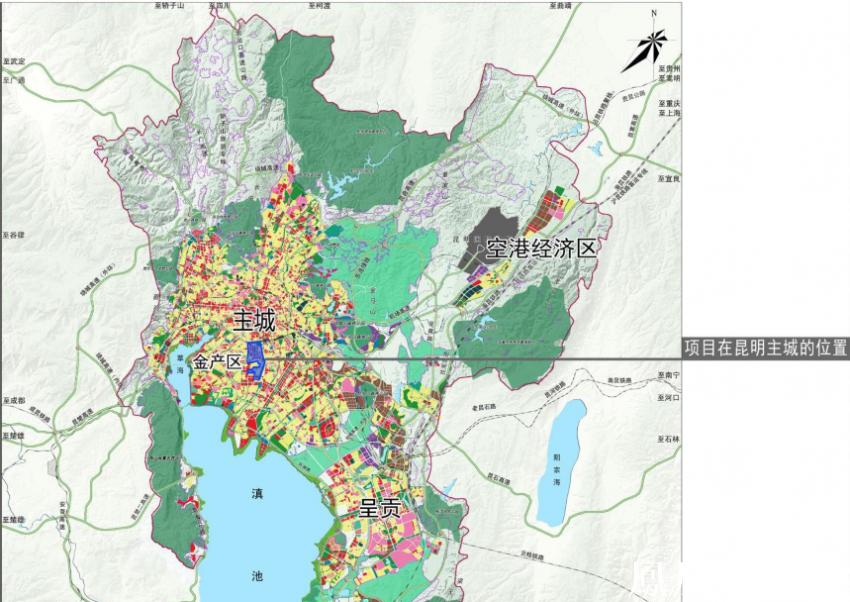Click the 主城 label

[254, 320]
